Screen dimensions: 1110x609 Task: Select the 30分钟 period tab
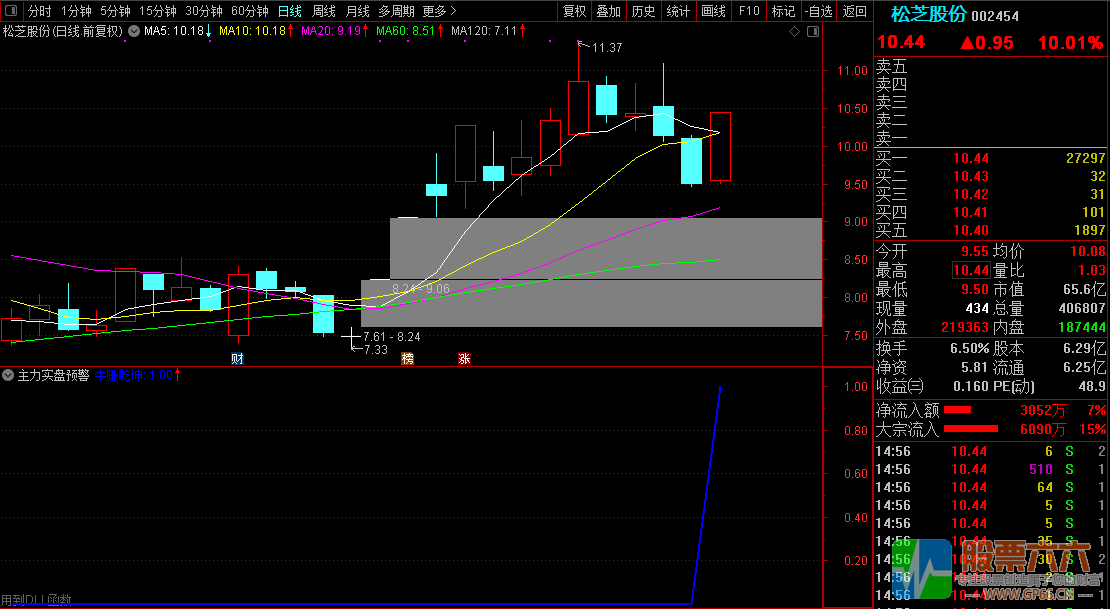[x=204, y=11]
